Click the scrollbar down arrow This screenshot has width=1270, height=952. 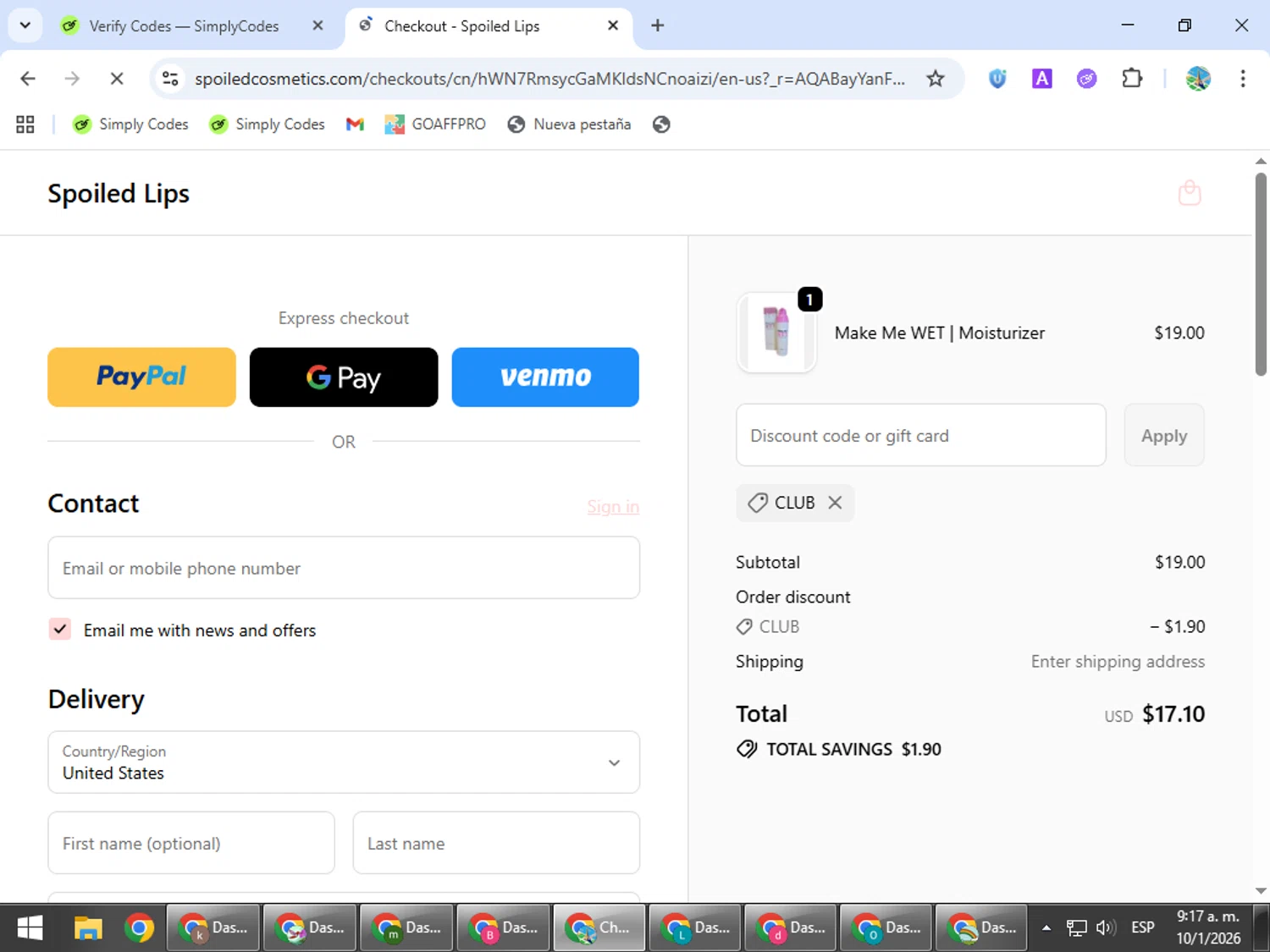[x=1261, y=890]
